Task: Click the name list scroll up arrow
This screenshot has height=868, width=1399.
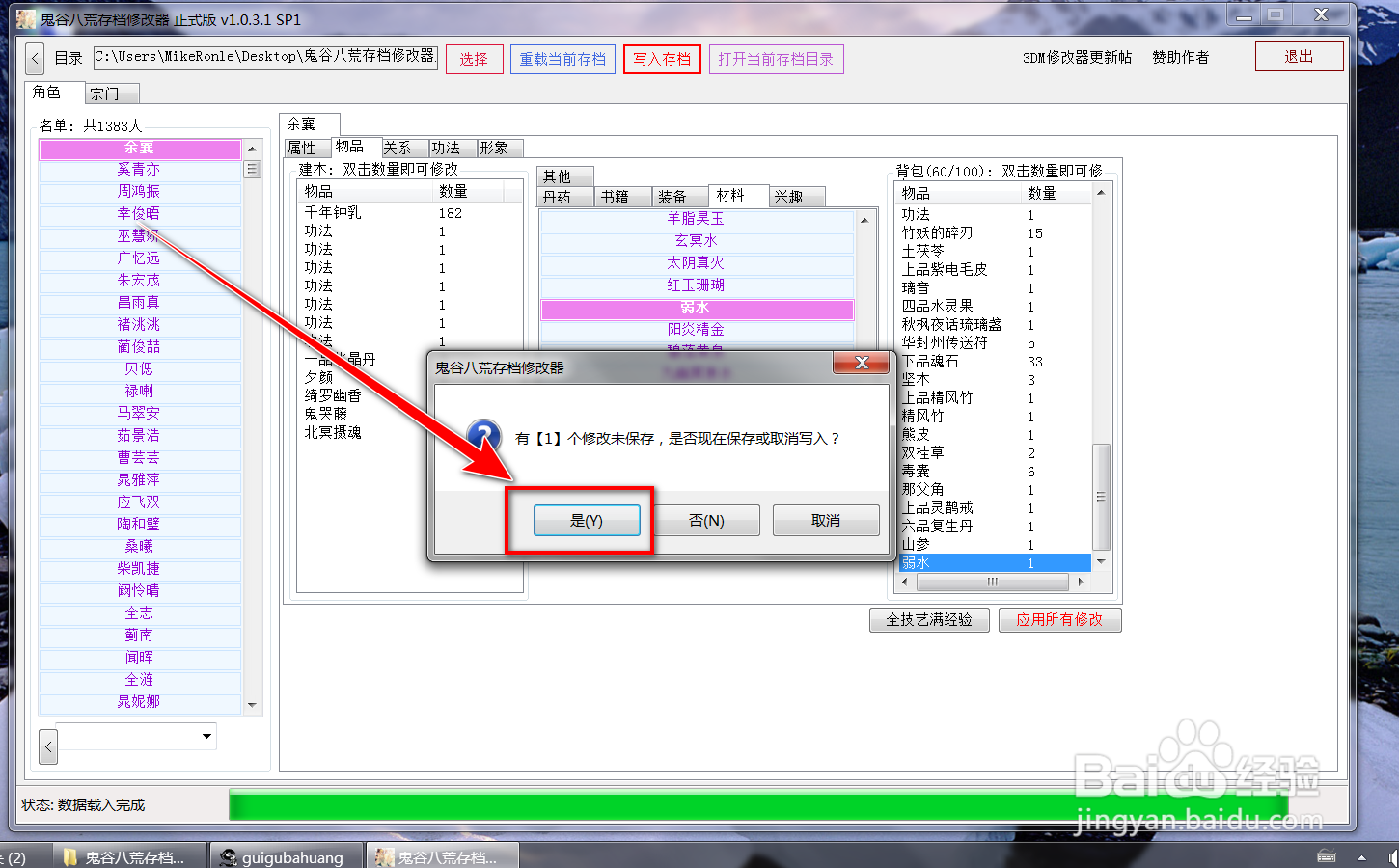Action: coord(252,149)
